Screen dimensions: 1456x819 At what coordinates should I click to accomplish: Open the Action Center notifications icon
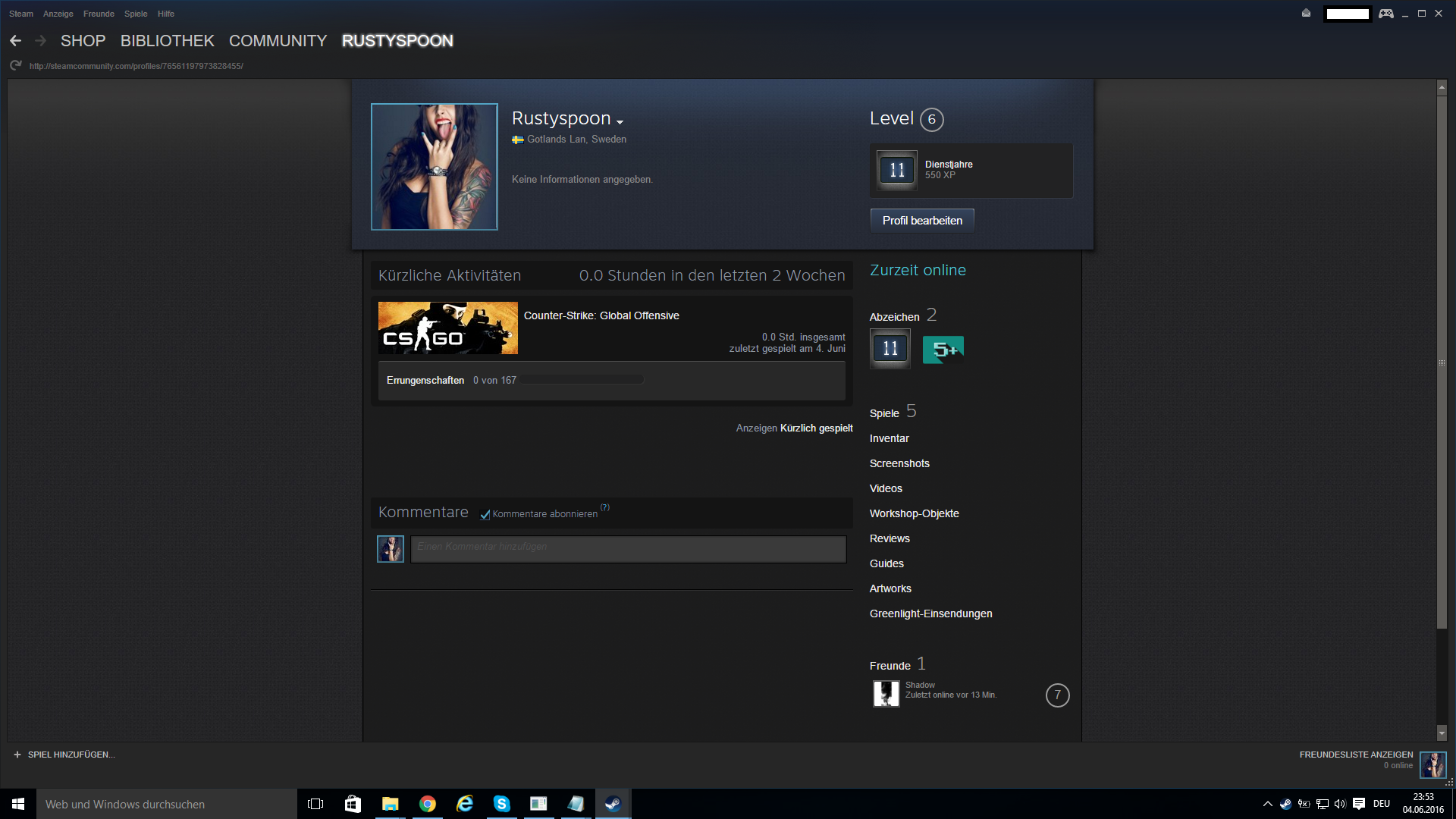point(1359,804)
